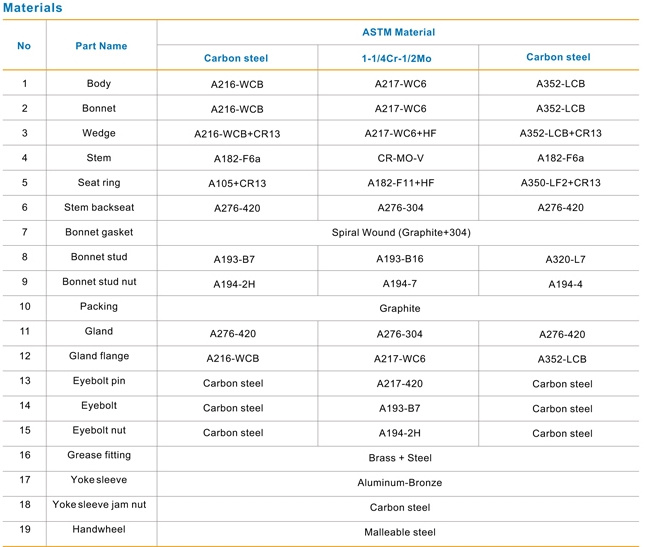
Task: Select the Aluminum-Bronze yoke sleeve cell
Action: click(400, 483)
